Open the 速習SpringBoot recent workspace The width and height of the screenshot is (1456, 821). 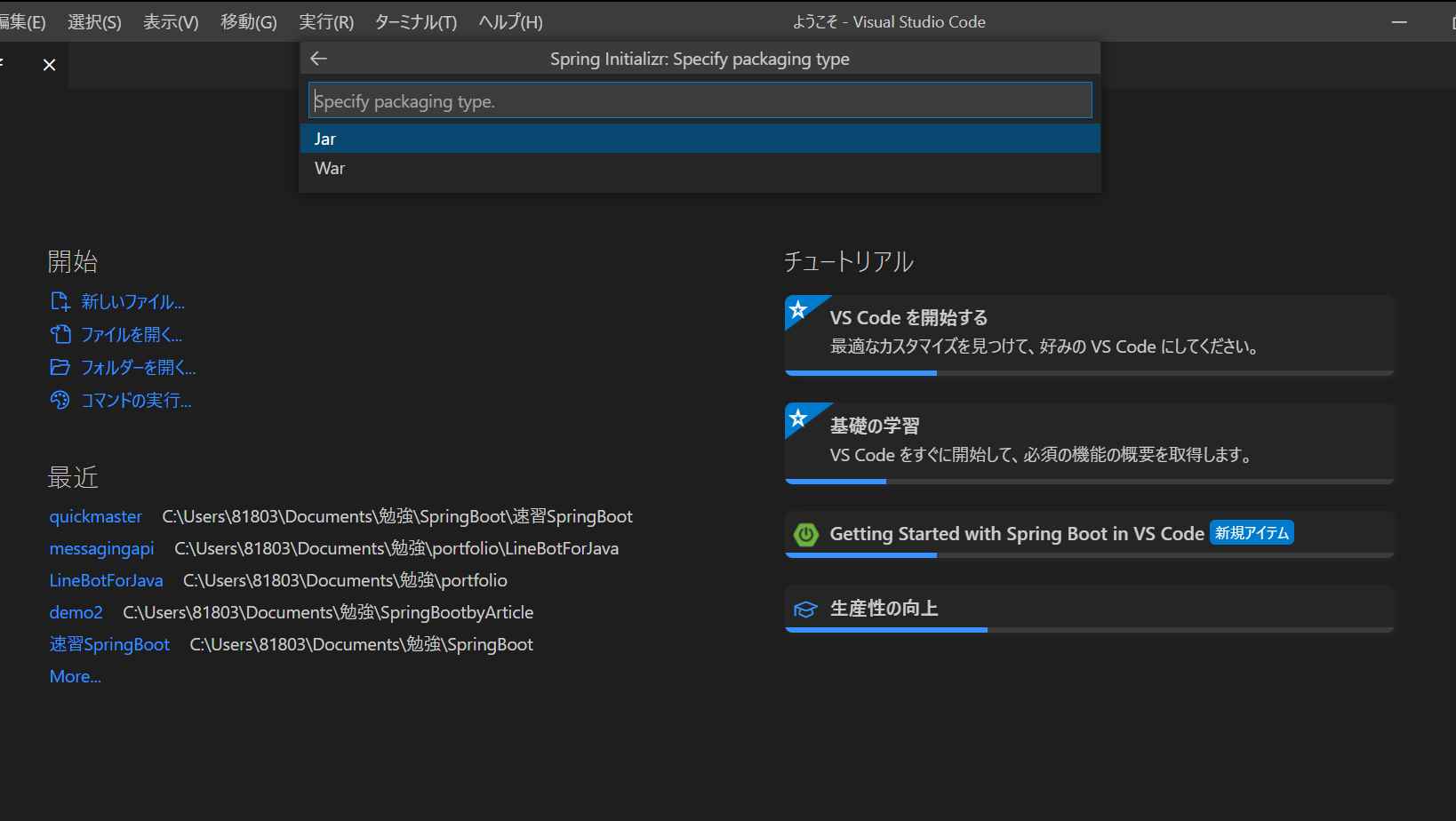(109, 643)
